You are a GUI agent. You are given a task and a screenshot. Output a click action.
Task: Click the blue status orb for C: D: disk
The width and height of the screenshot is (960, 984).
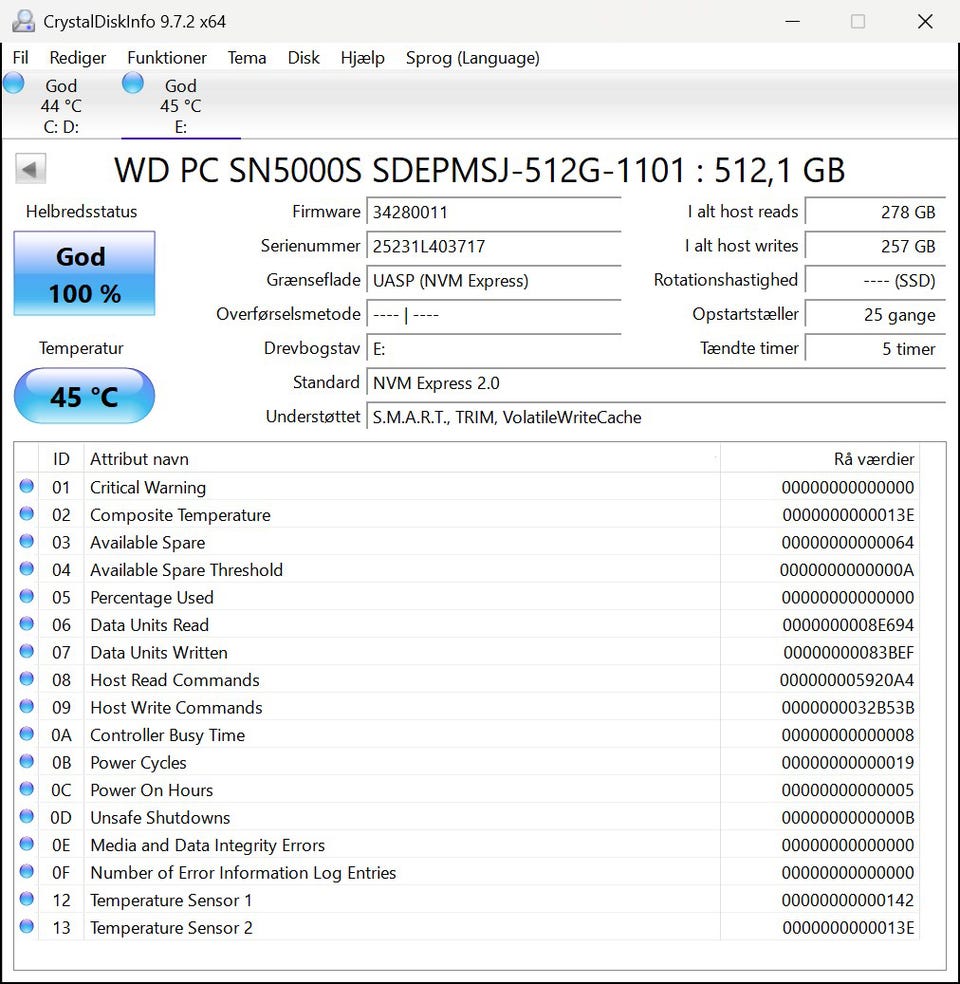14,84
